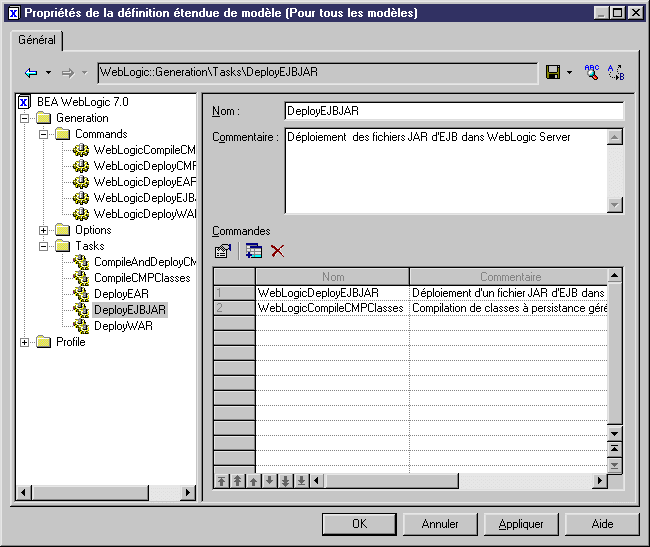
Task: Select the Général tab
Action: pos(37,41)
